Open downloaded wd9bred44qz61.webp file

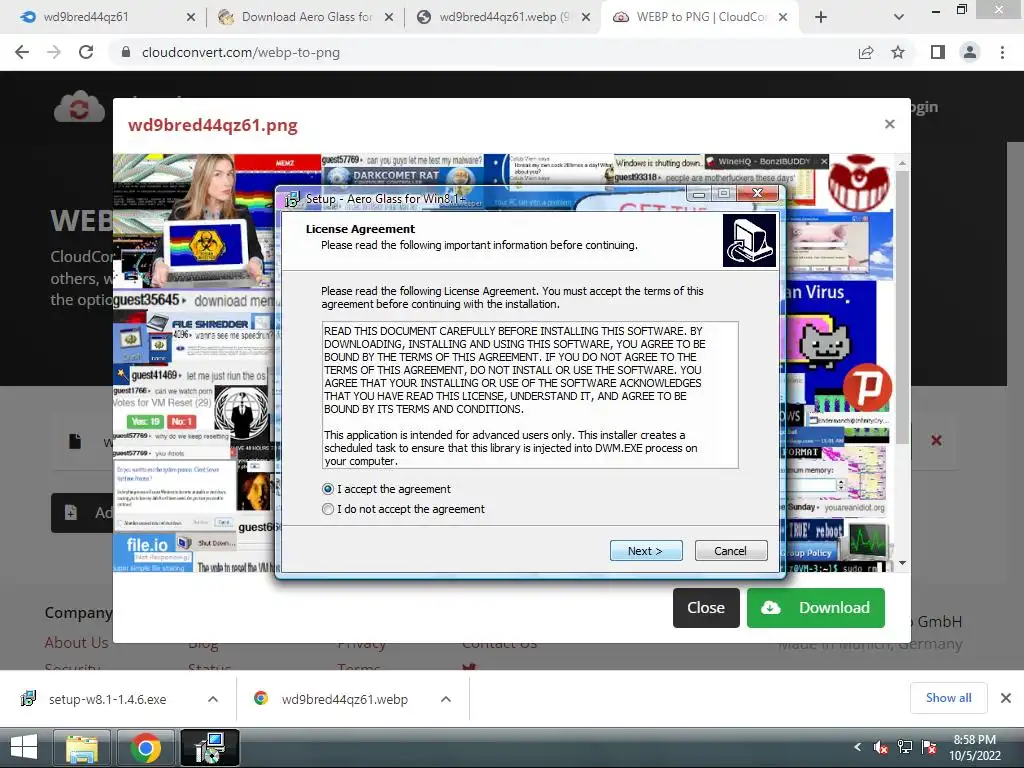pyautogui.click(x=345, y=699)
